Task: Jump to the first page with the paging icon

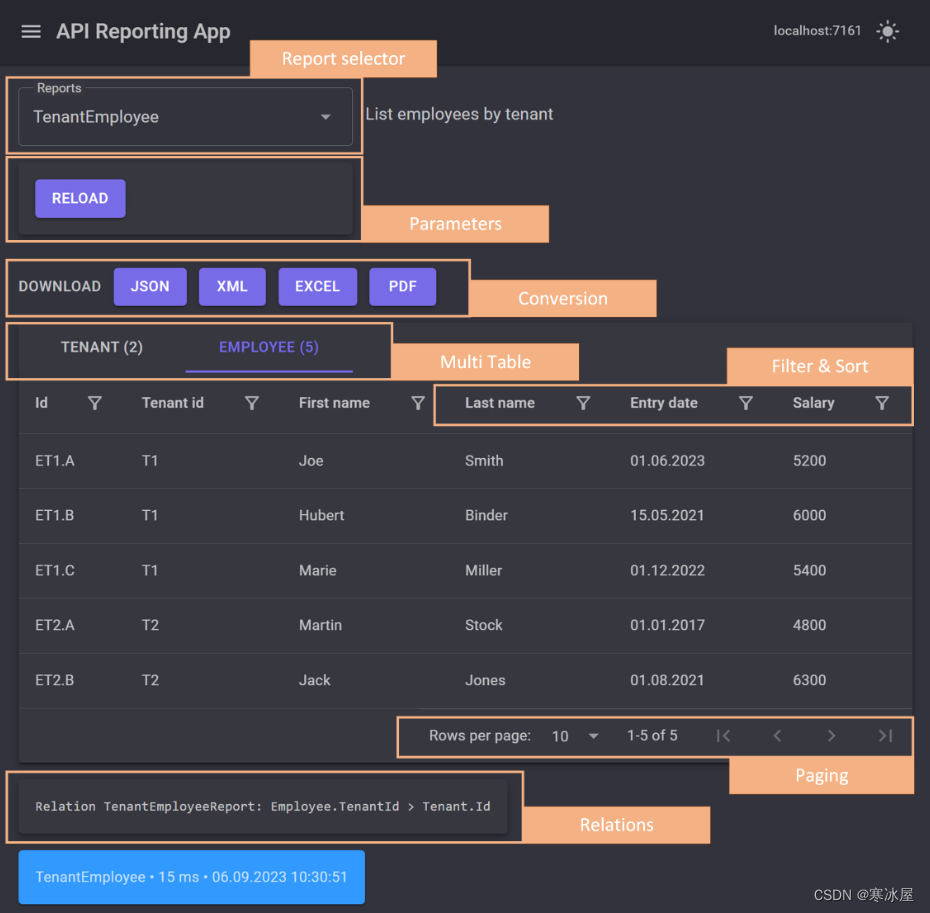Action: [x=723, y=735]
